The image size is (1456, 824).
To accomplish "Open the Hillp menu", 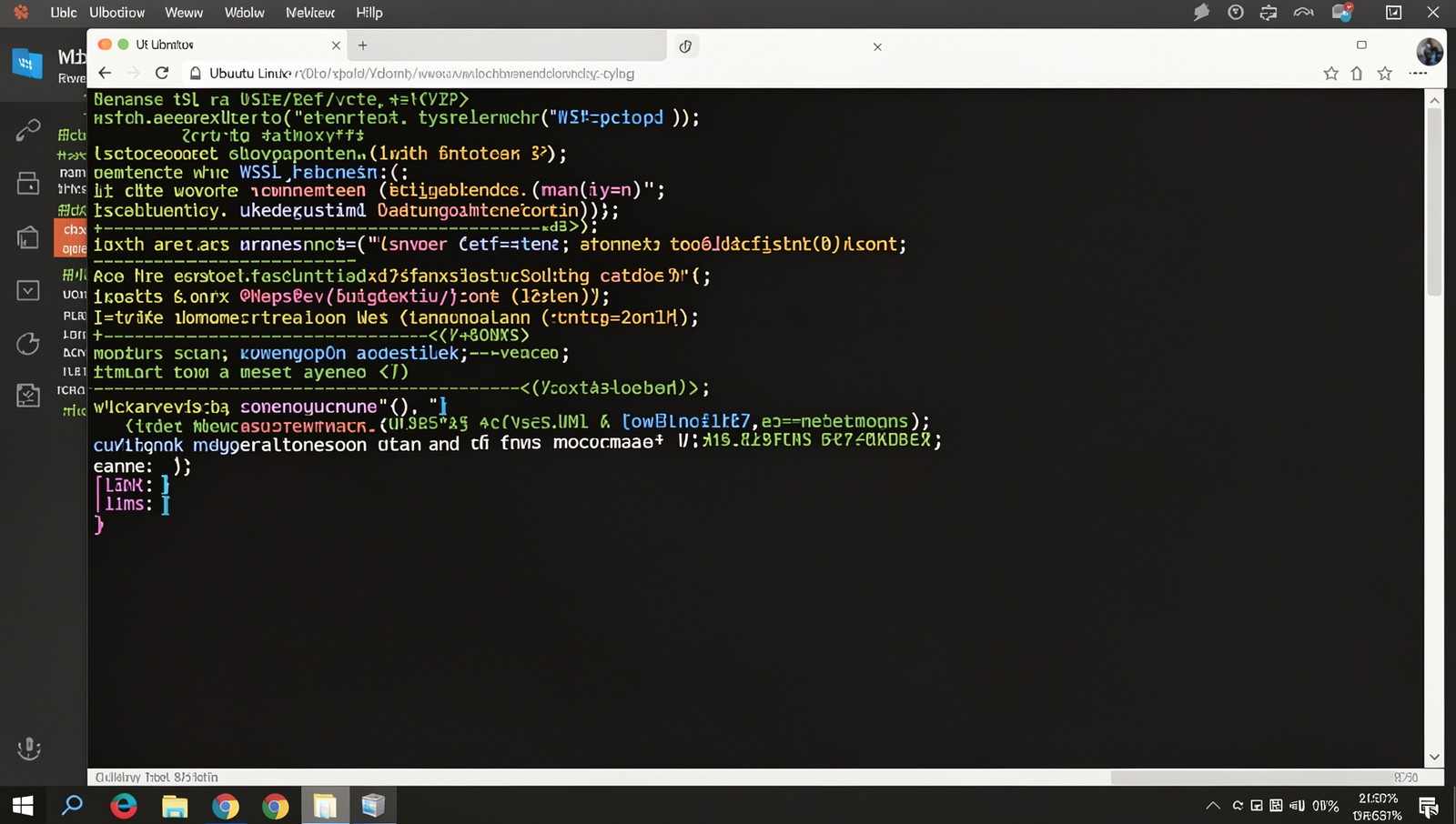I will tap(369, 13).
